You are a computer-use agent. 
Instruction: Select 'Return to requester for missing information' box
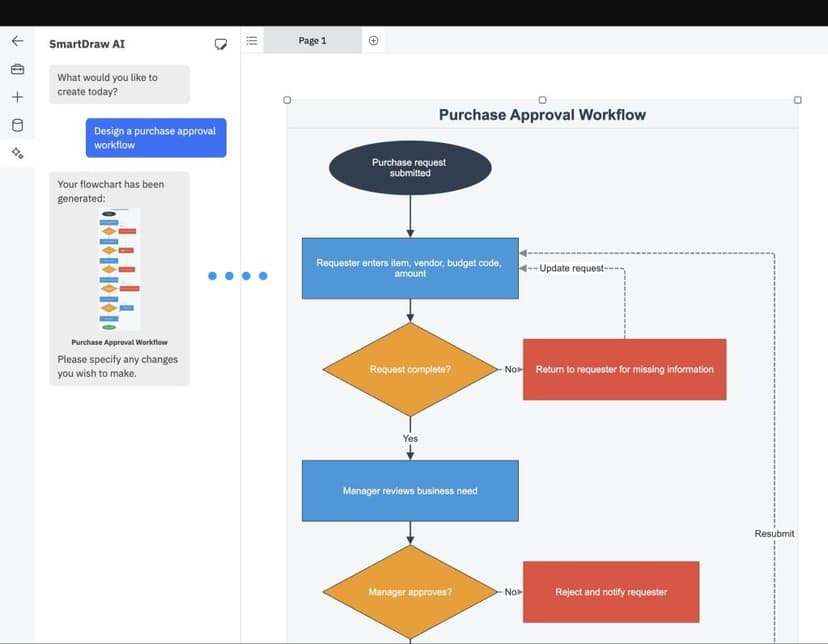coord(625,370)
